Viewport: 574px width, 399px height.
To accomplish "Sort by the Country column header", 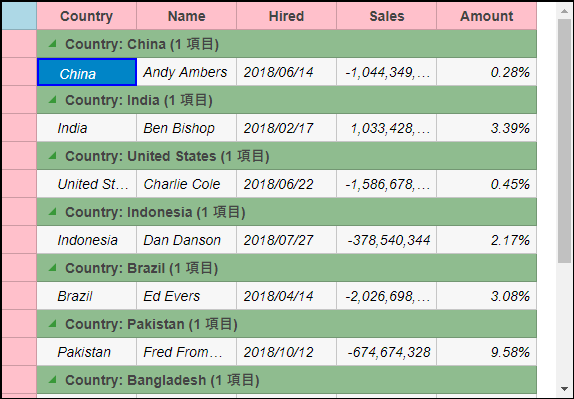I will coord(86,16).
